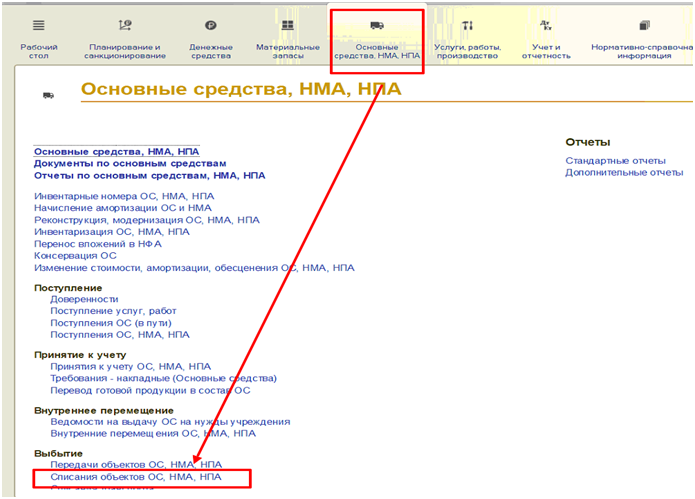
Task: Open the Рабочий стол section icon
Action: coord(39,25)
